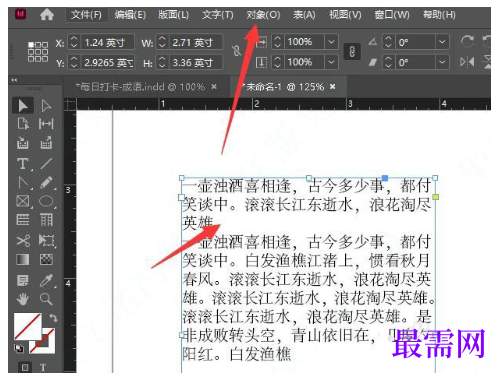Close the 未命名-1 tab
This screenshot has width=504, height=375.
click(332, 87)
